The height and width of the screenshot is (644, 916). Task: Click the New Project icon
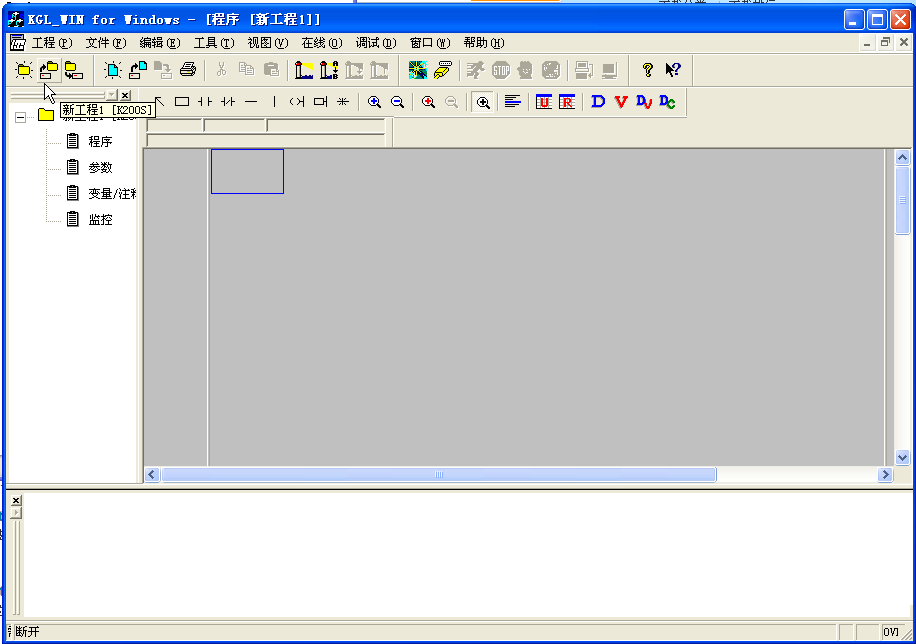click(x=24, y=70)
